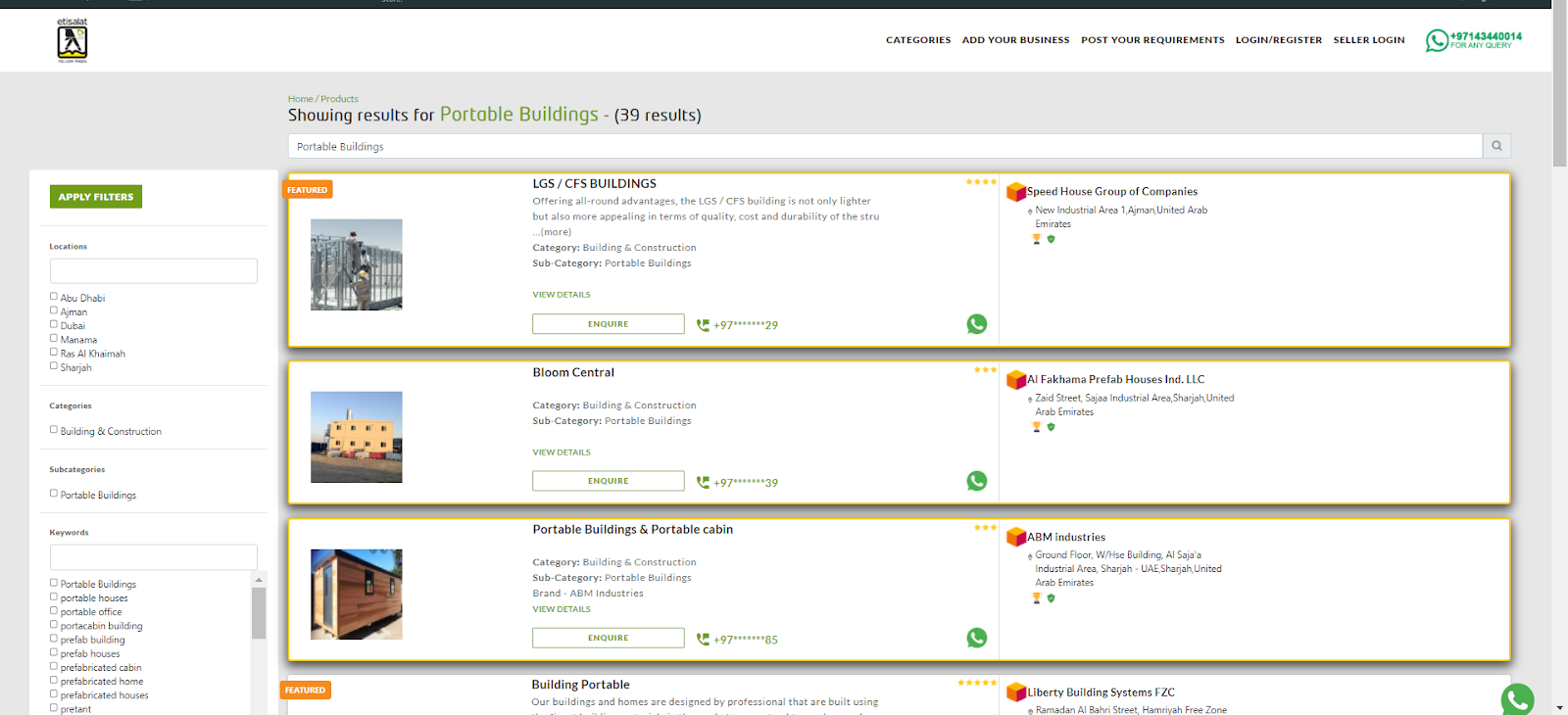The width and height of the screenshot is (1568, 715).
Task: Open LOGIN/REGISTER menu item
Action: pyautogui.click(x=1279, y=40)
